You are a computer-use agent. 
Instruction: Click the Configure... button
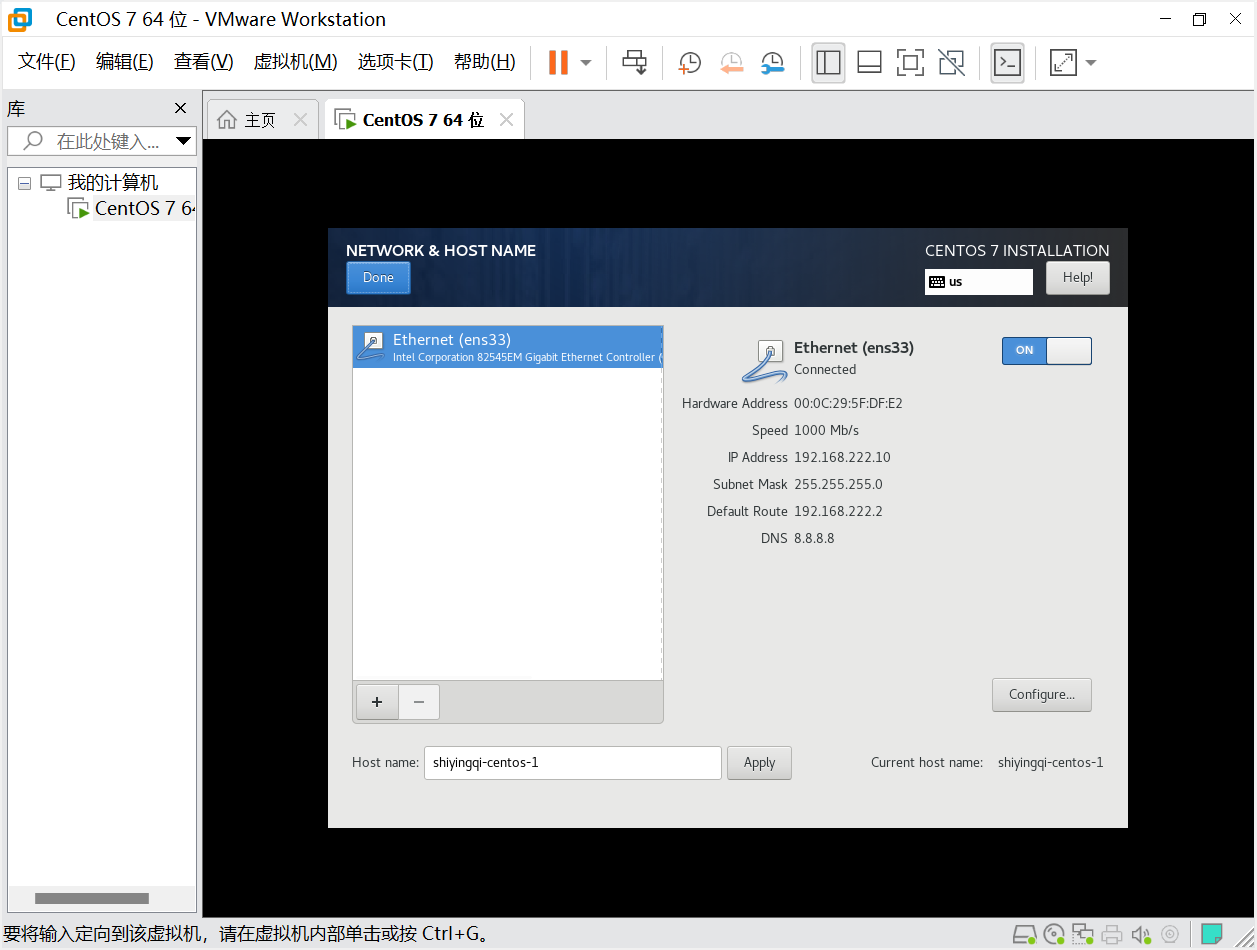point(1042,695)
